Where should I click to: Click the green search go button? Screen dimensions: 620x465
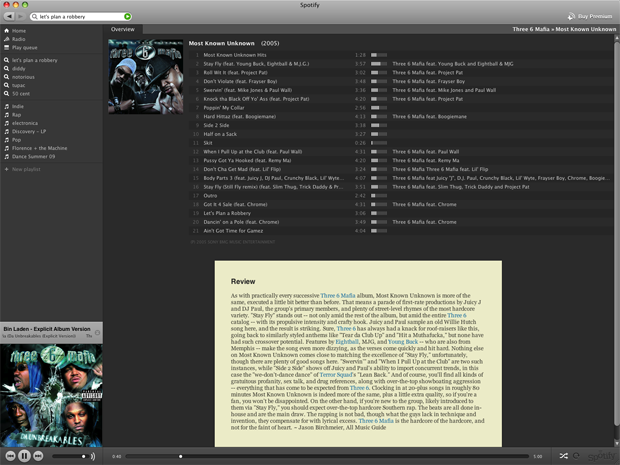point(127,17)
